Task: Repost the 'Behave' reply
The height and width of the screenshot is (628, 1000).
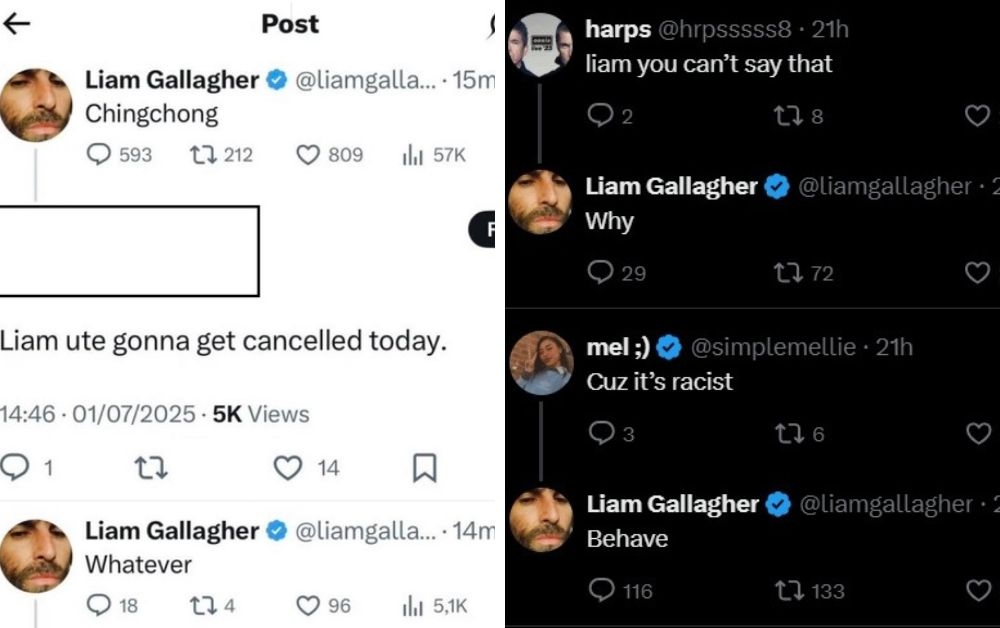Action: click(787, 591)
